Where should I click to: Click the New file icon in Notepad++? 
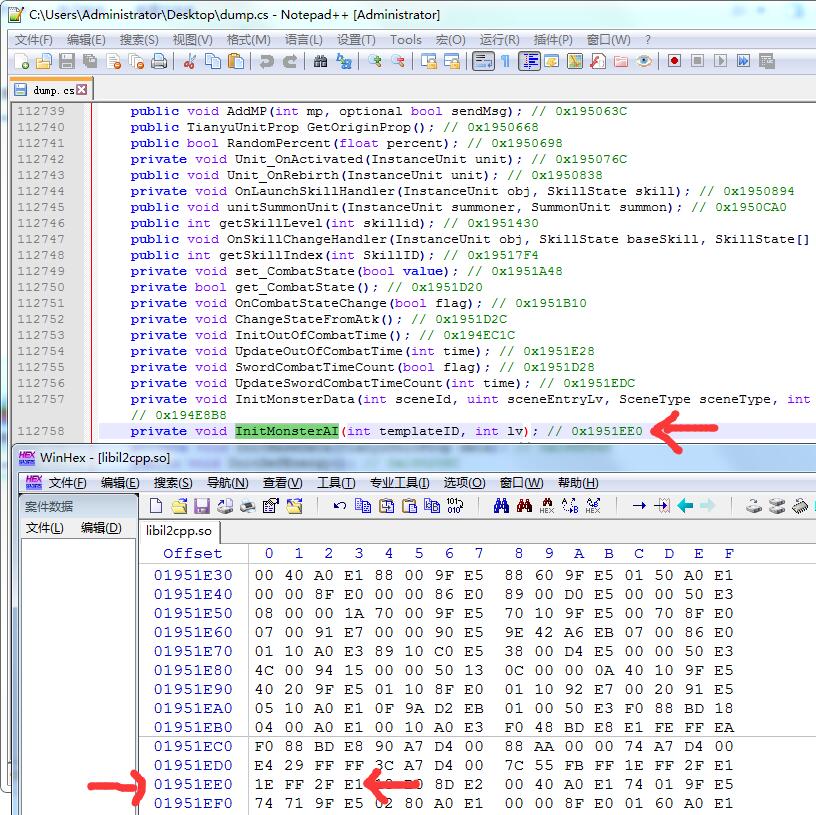point(21,61)
